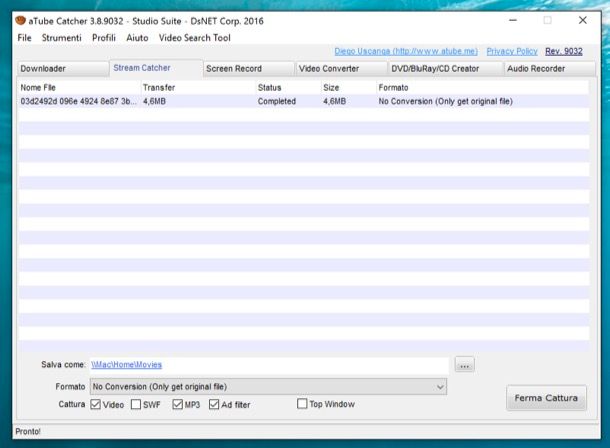Switch to the Downloader tab
This screenshot has height=448, width=610.
point(43,69)
